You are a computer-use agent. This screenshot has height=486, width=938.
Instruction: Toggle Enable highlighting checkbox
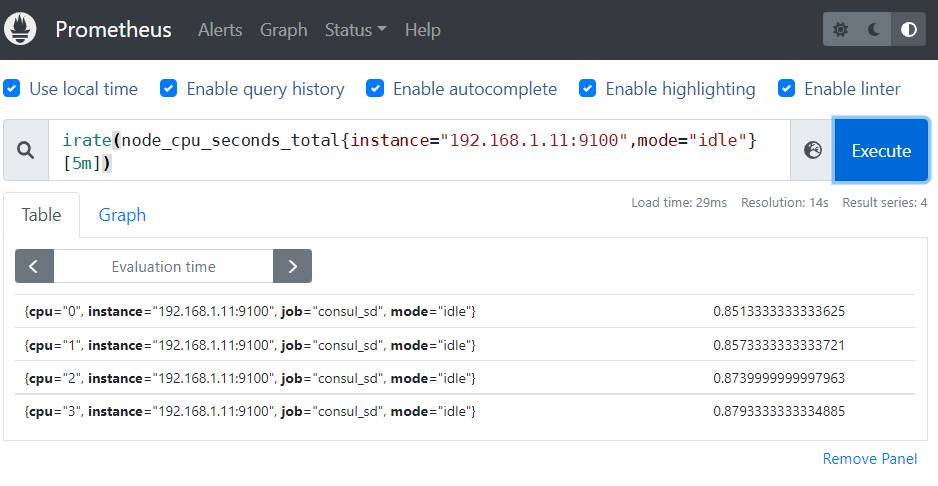[x=587, y=89]
